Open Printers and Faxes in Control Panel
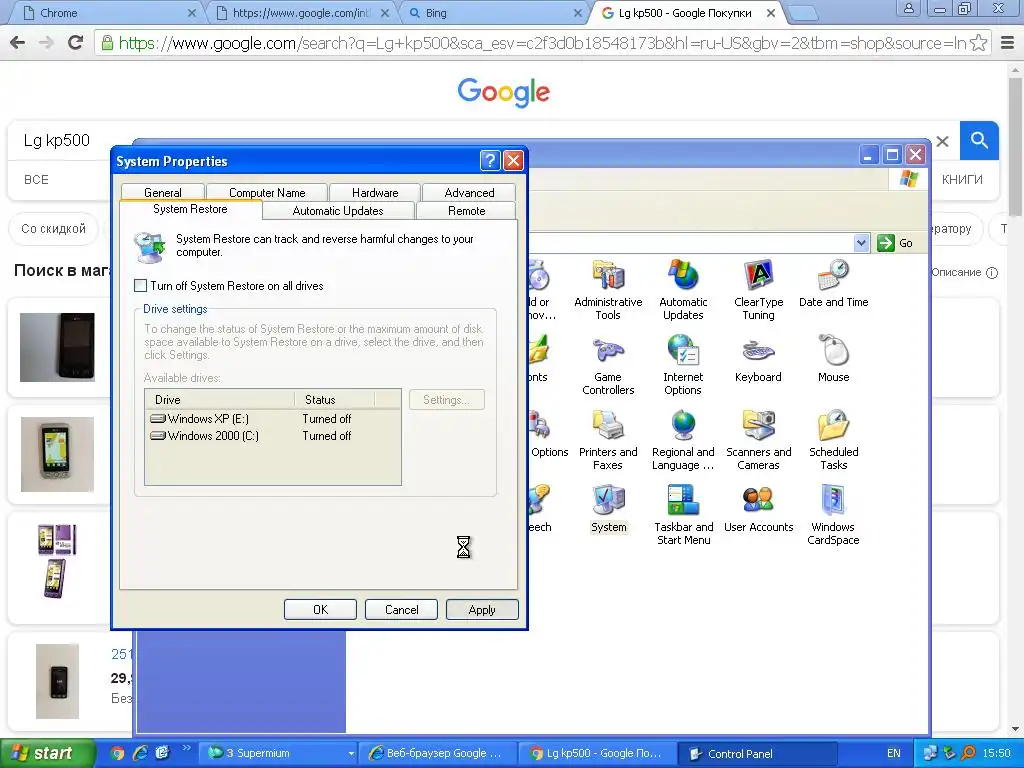 pyautogui.click(x=608, y=440)
